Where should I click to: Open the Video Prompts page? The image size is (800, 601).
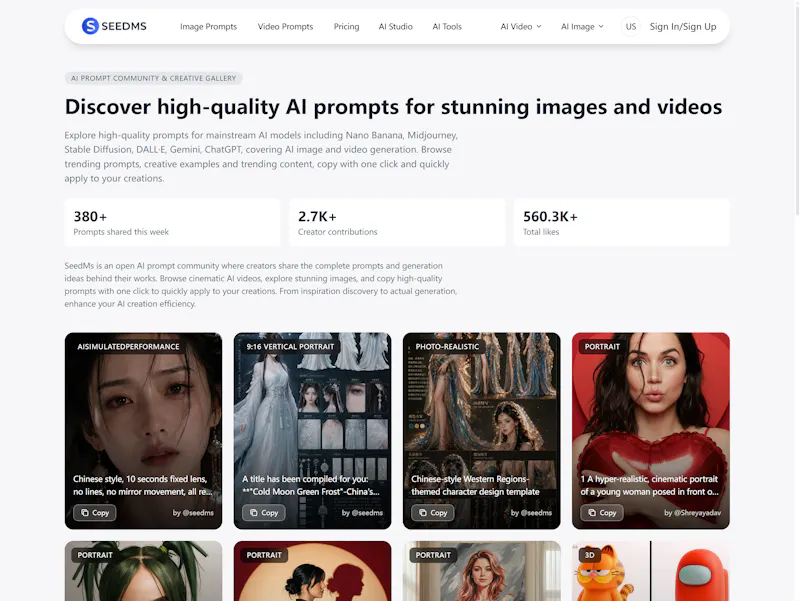[285, 27]
